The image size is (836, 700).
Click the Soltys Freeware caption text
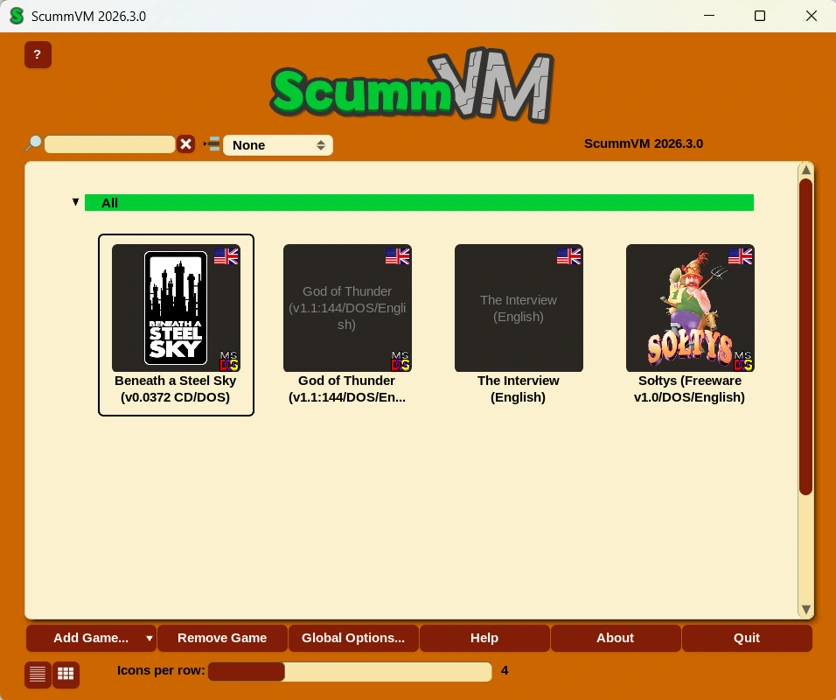[689, 389]
